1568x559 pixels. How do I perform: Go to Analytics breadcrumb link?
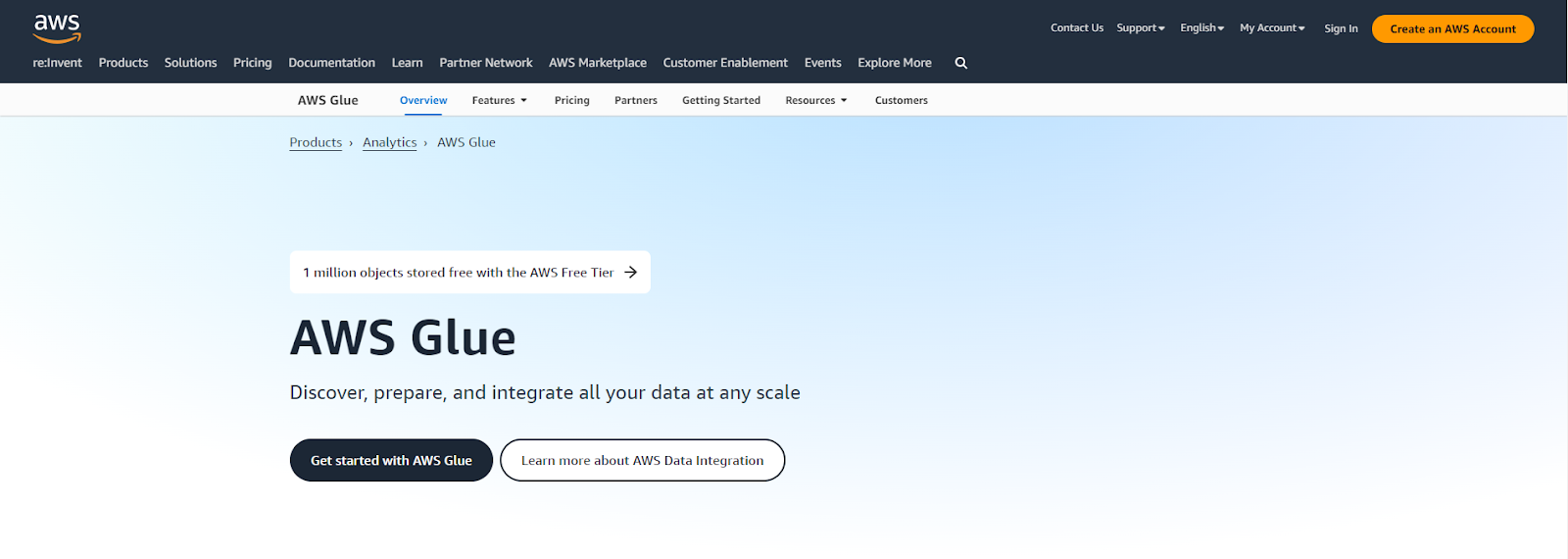pyautogui.click(x=390, y=142)
